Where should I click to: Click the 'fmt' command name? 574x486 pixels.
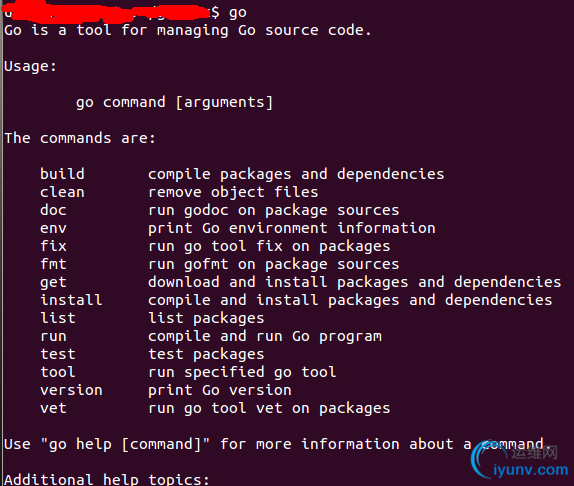pyautogui.click(x=53, y=264)
